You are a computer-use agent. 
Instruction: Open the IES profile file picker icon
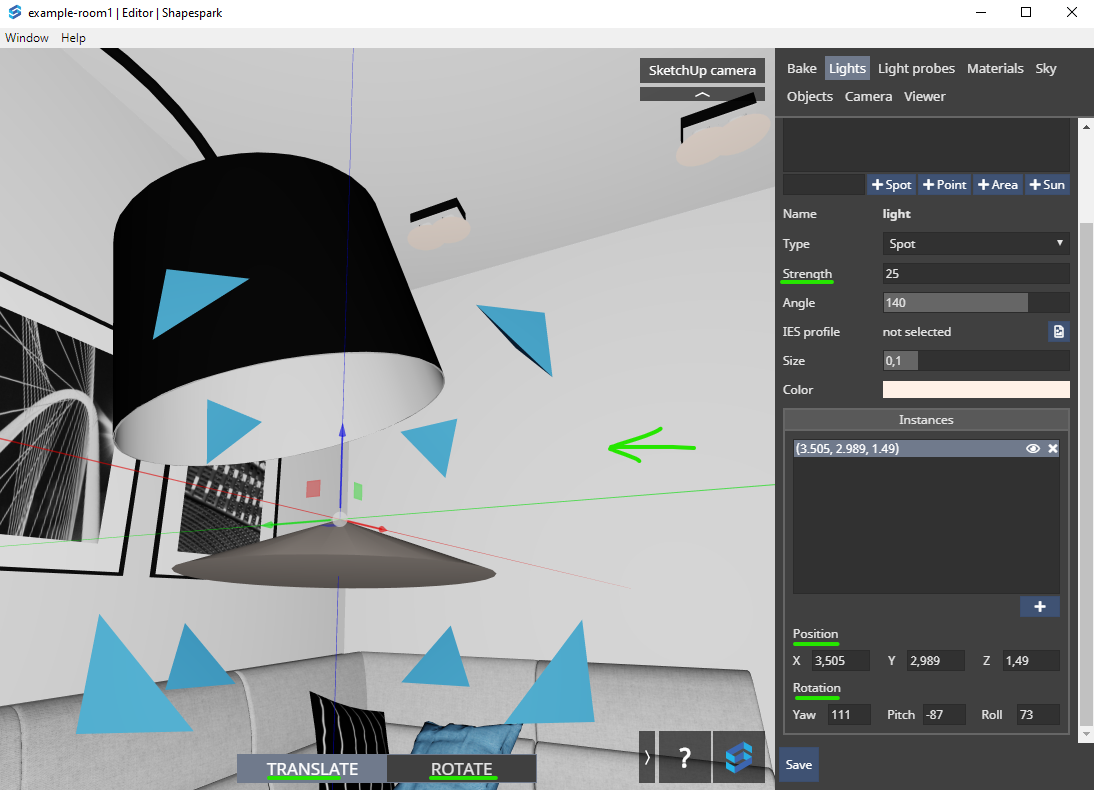1059,331
